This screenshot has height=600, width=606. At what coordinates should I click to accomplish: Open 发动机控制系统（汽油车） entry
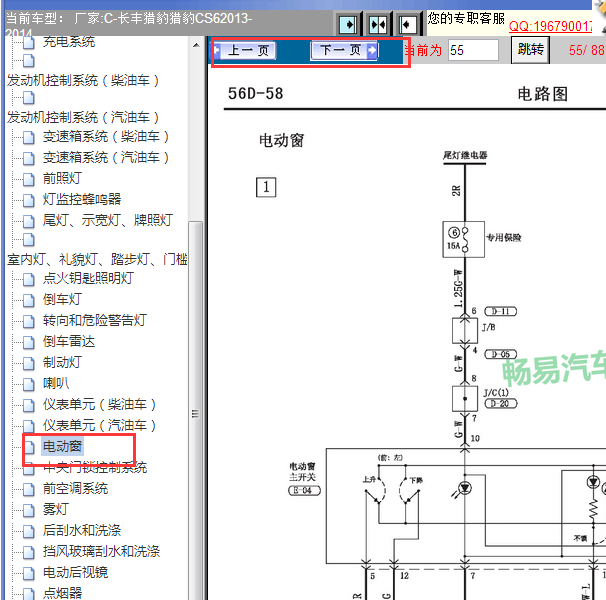pos(83,117)
